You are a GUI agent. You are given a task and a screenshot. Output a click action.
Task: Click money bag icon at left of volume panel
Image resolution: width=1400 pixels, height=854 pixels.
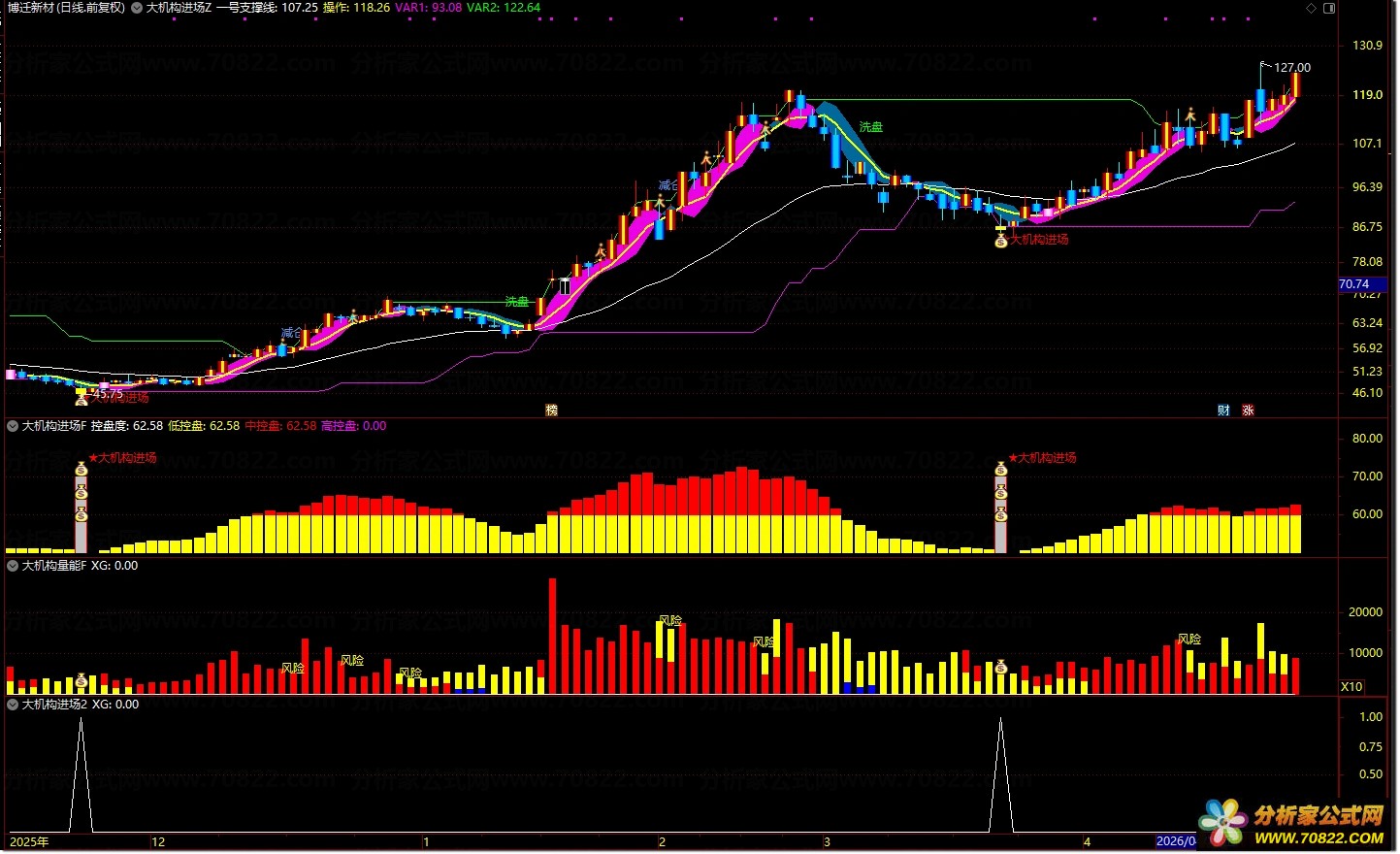click(x=81, y=680)
